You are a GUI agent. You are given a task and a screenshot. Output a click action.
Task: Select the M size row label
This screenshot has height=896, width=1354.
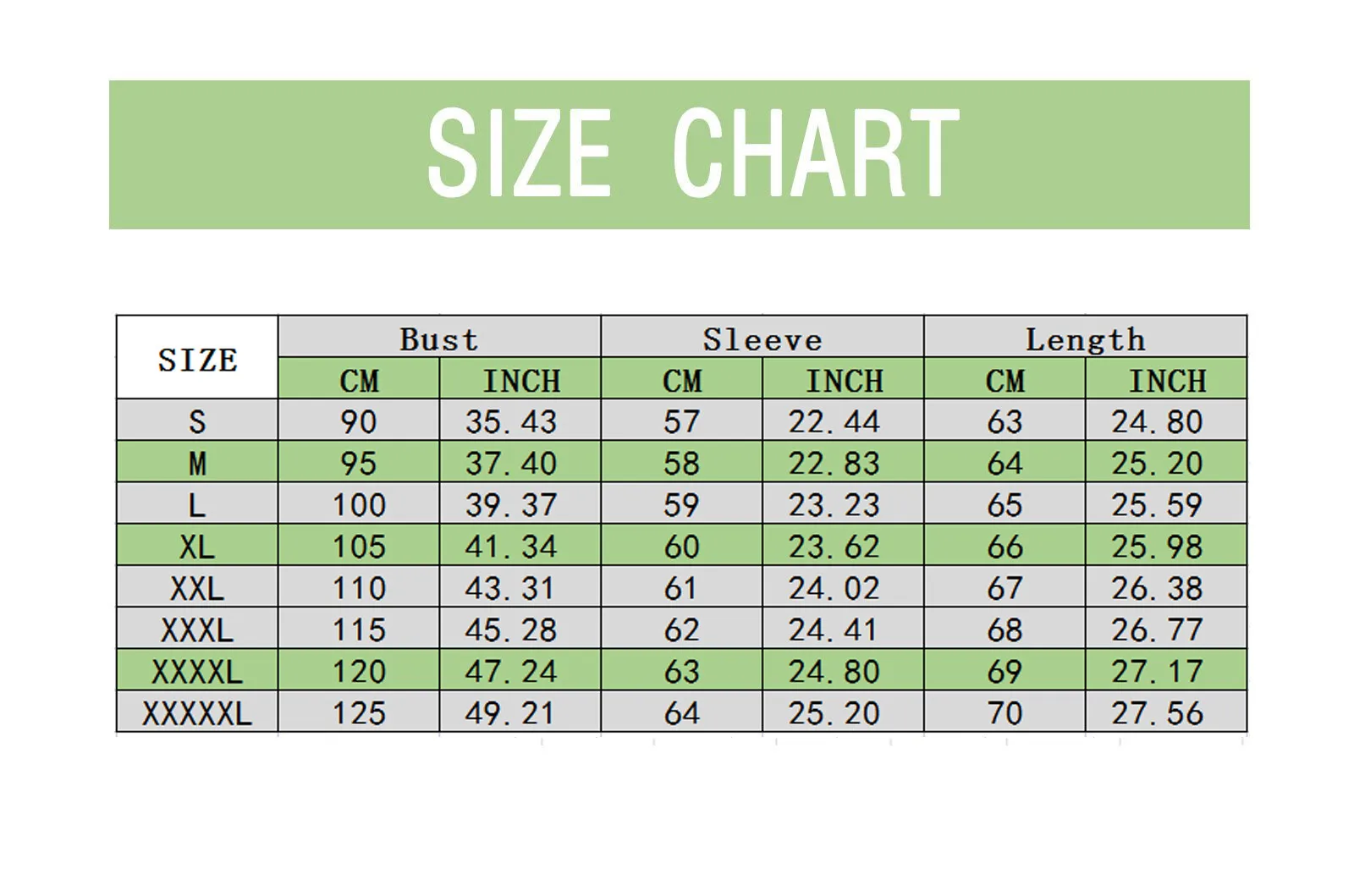click(197, 463)
